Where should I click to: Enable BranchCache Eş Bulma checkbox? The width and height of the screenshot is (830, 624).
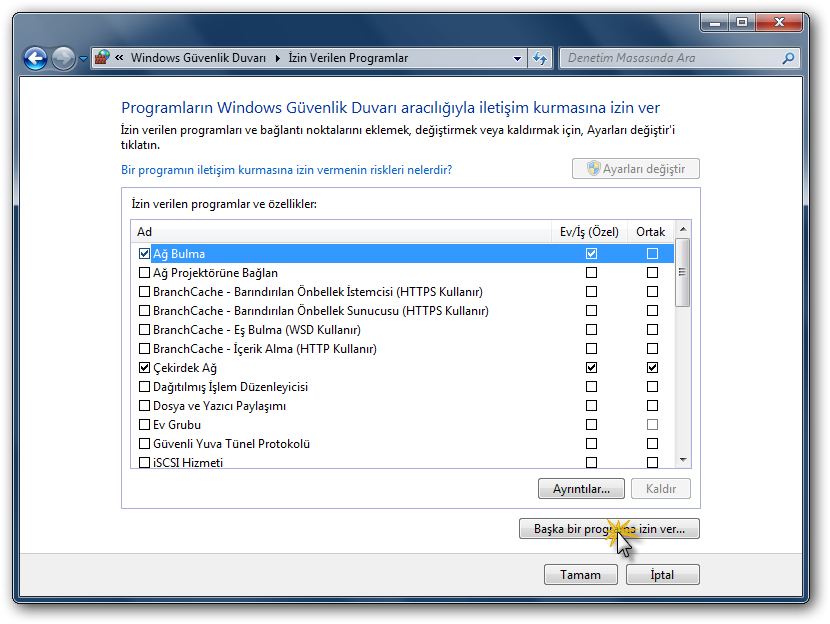point(144,330)
